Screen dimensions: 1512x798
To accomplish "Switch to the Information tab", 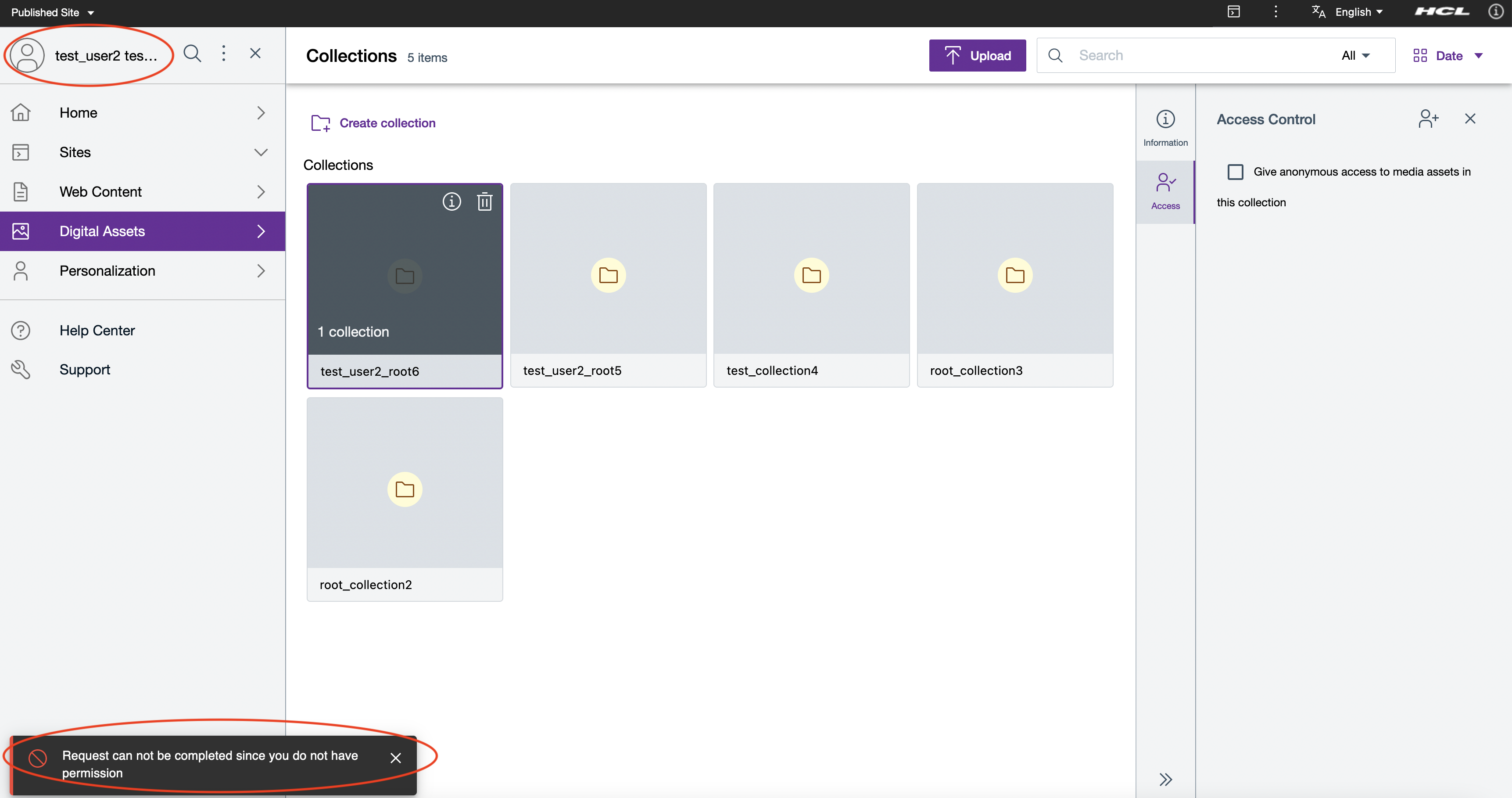I will [1165, 127].
